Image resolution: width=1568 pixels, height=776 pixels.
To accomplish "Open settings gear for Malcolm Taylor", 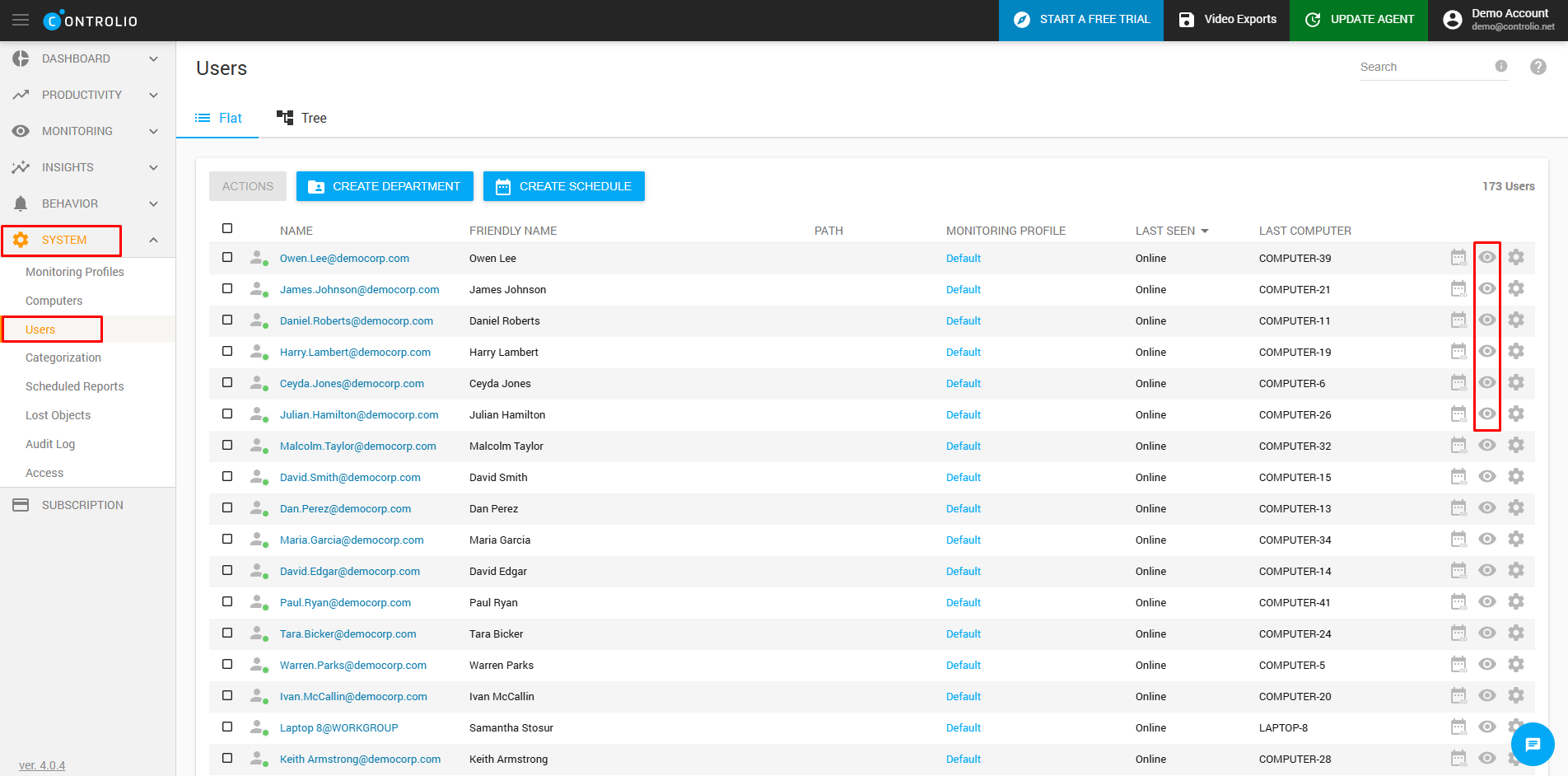I will tap(1515, 446).
